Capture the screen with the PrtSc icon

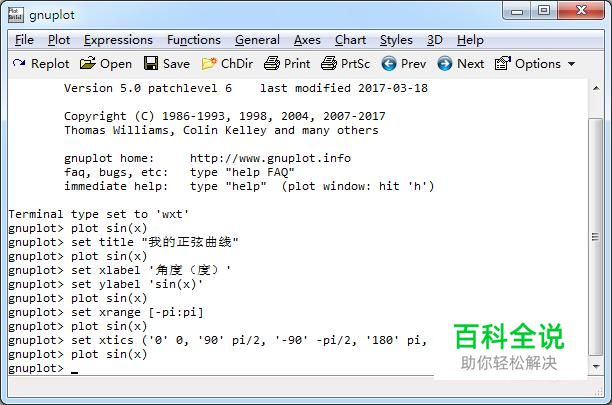[329, 63]
